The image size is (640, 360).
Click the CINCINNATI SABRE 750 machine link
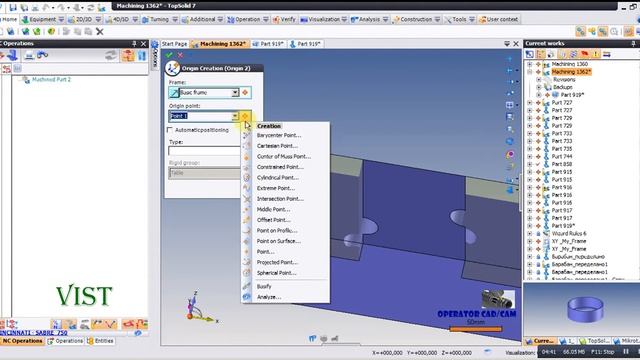[x=33, y=333]
